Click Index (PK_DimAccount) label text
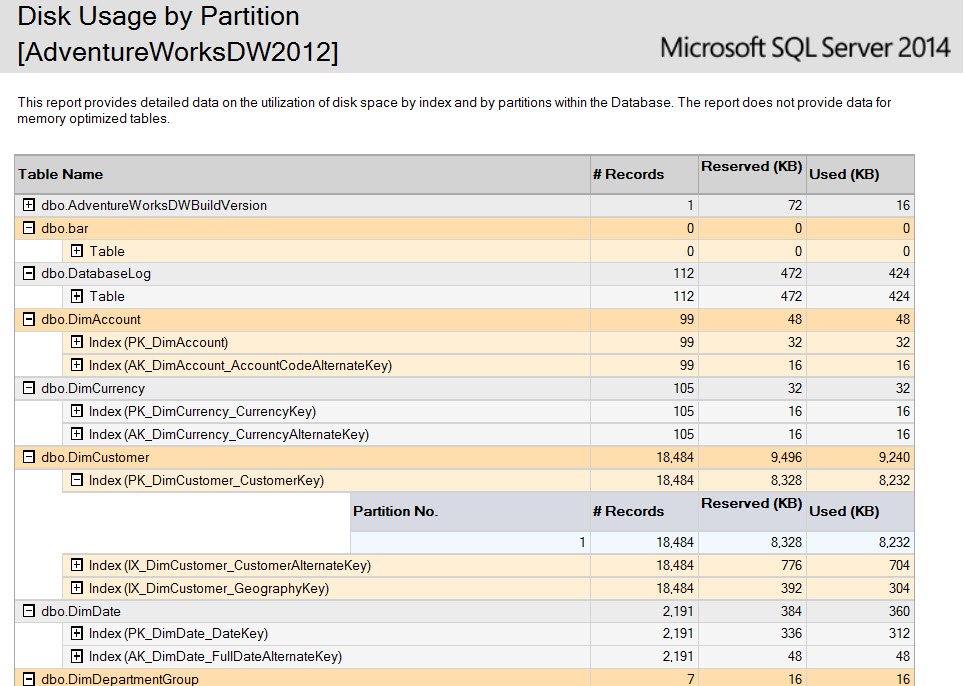Image resolution: width=964 pixels, height=686 pixels. pos(158,342)
